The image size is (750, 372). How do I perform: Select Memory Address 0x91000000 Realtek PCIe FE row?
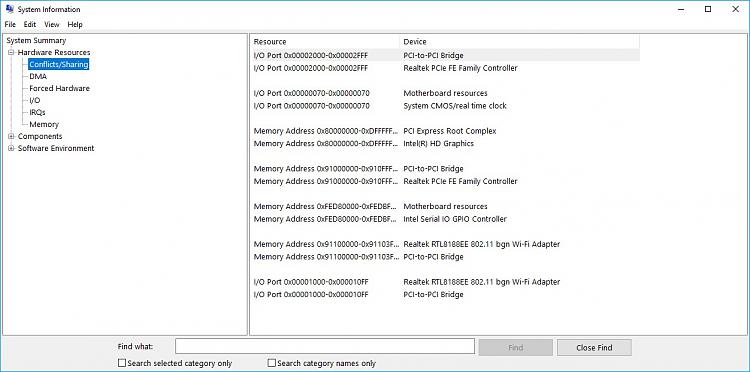tap(445, 181)
